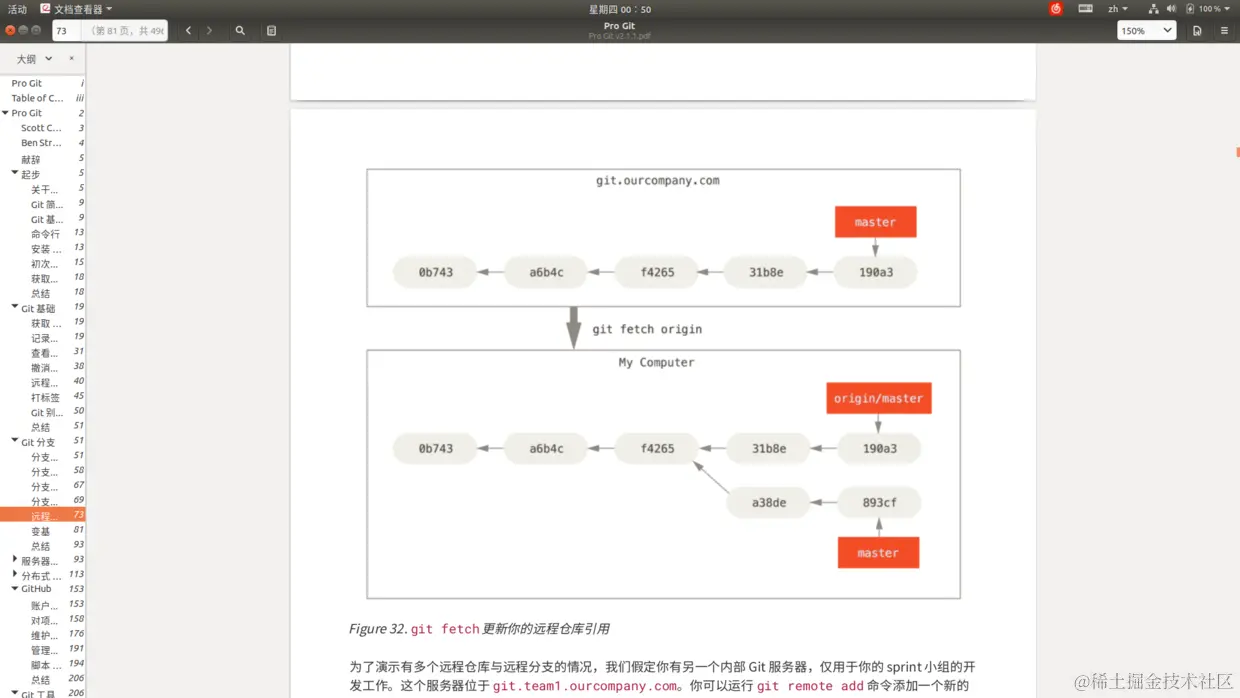Open the keyboard input tray icon

[1085, 9]
